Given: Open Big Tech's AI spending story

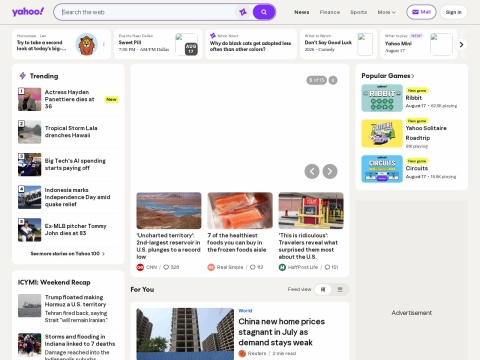Looking at the screenshot, I should point(75,164).
